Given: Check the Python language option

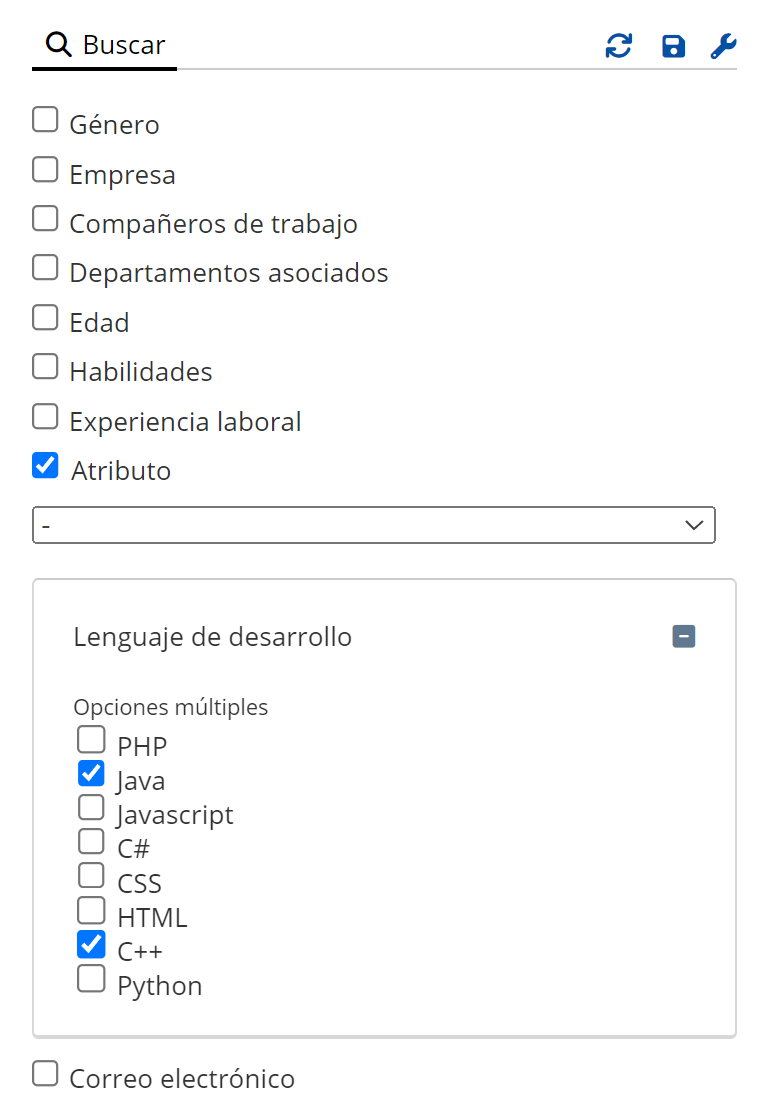Looking at the screenshot, I should pos(91,979).
